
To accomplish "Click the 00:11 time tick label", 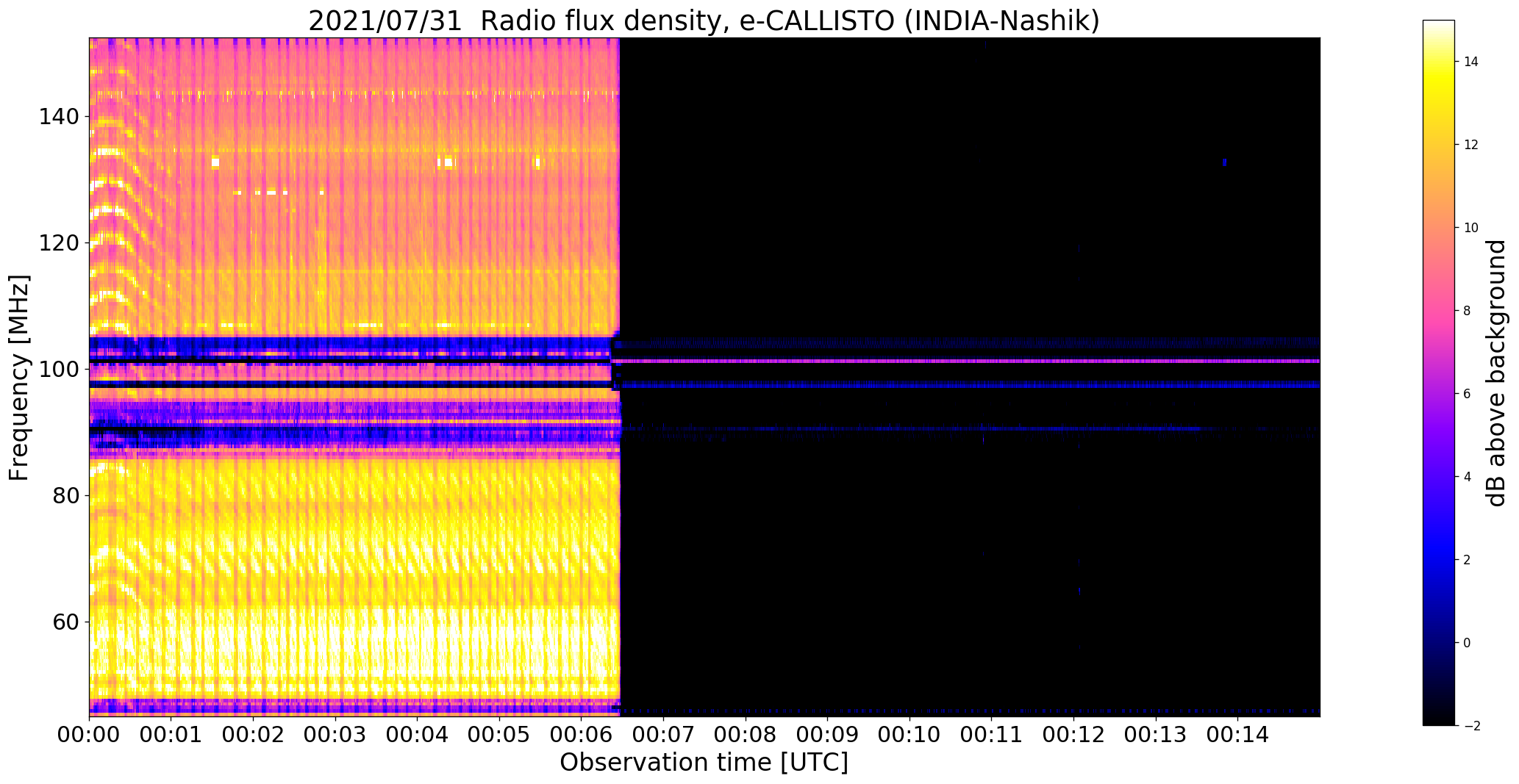I will pos(991,734).
